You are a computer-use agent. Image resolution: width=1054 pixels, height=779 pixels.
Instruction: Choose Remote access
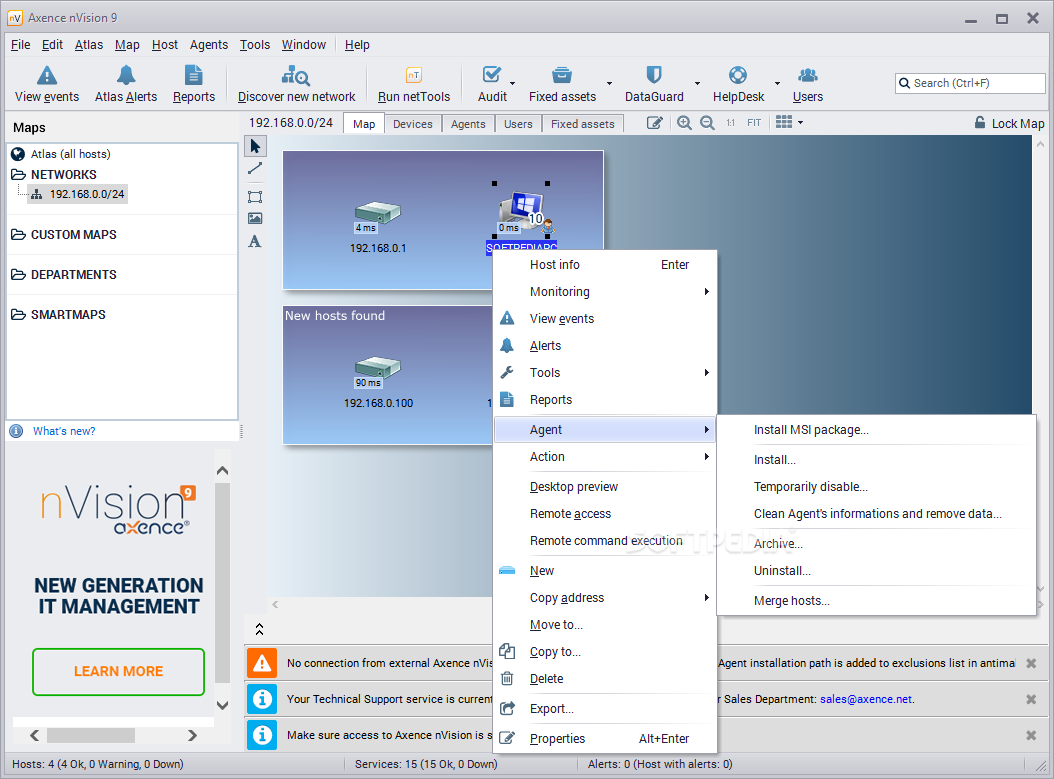tap(606, 514)
